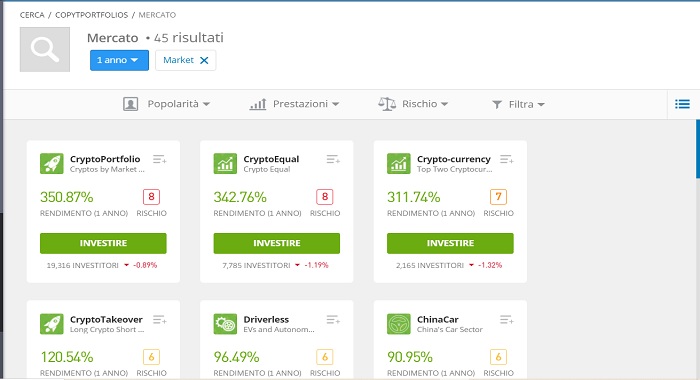Image resolution: width=700 pixels, height=380 pixels.
Task: Click the 311.74% return value
Action: (x=413, y=197)
